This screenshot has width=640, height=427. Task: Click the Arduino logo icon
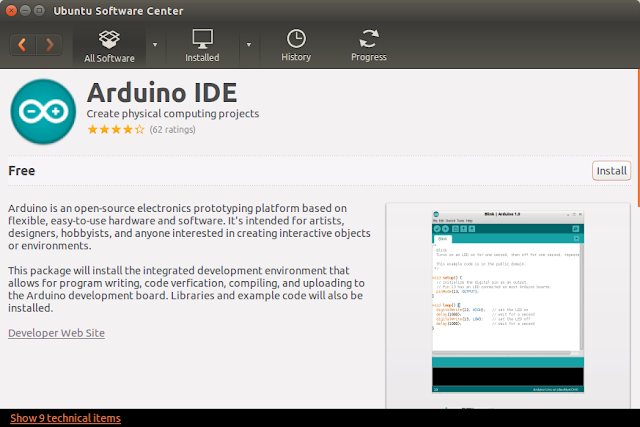point(43,111)
